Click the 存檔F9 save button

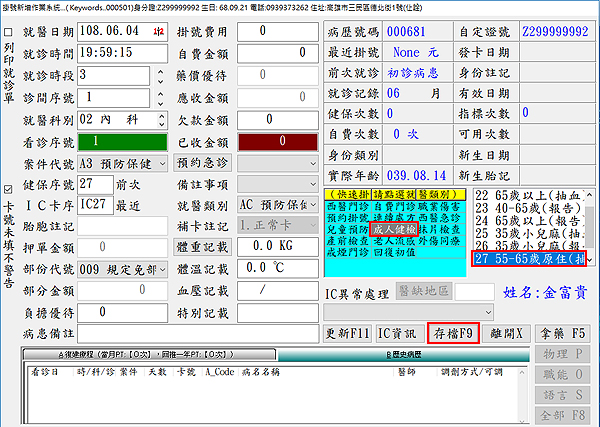(x=453, y=332)
